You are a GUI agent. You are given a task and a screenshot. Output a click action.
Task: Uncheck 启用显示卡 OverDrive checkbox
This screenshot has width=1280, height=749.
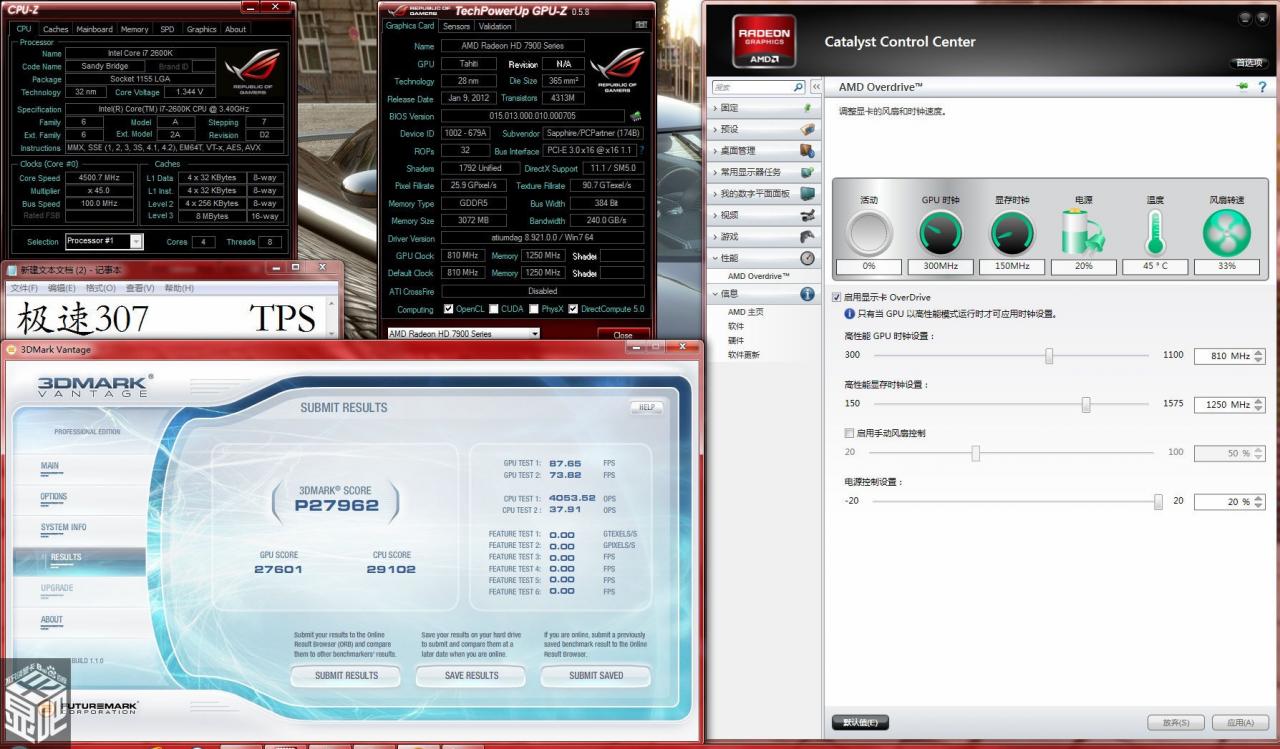pyautogui.click(x=837, y=297)
